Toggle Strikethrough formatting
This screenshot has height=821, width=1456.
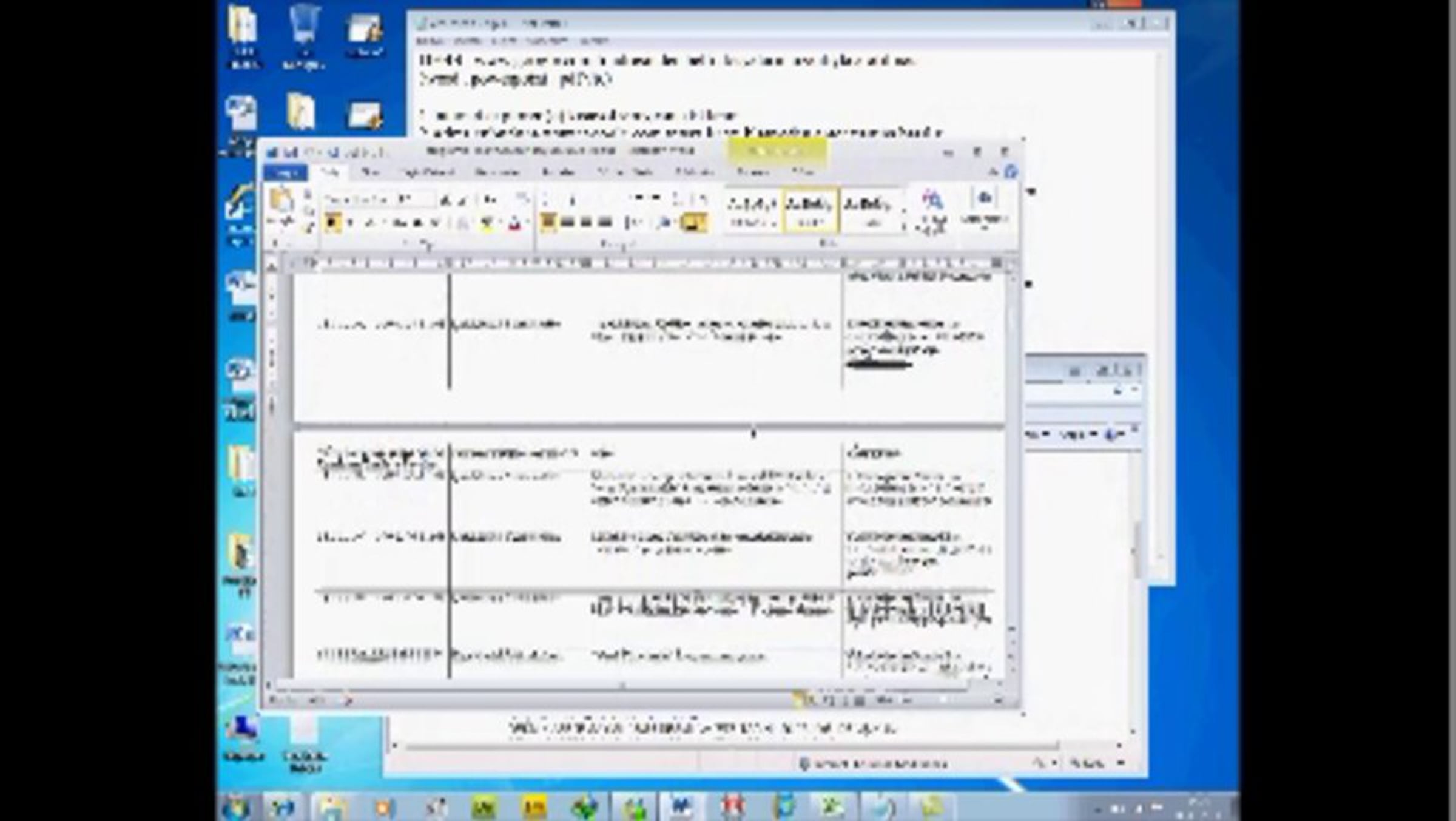(x=399, y=223)
